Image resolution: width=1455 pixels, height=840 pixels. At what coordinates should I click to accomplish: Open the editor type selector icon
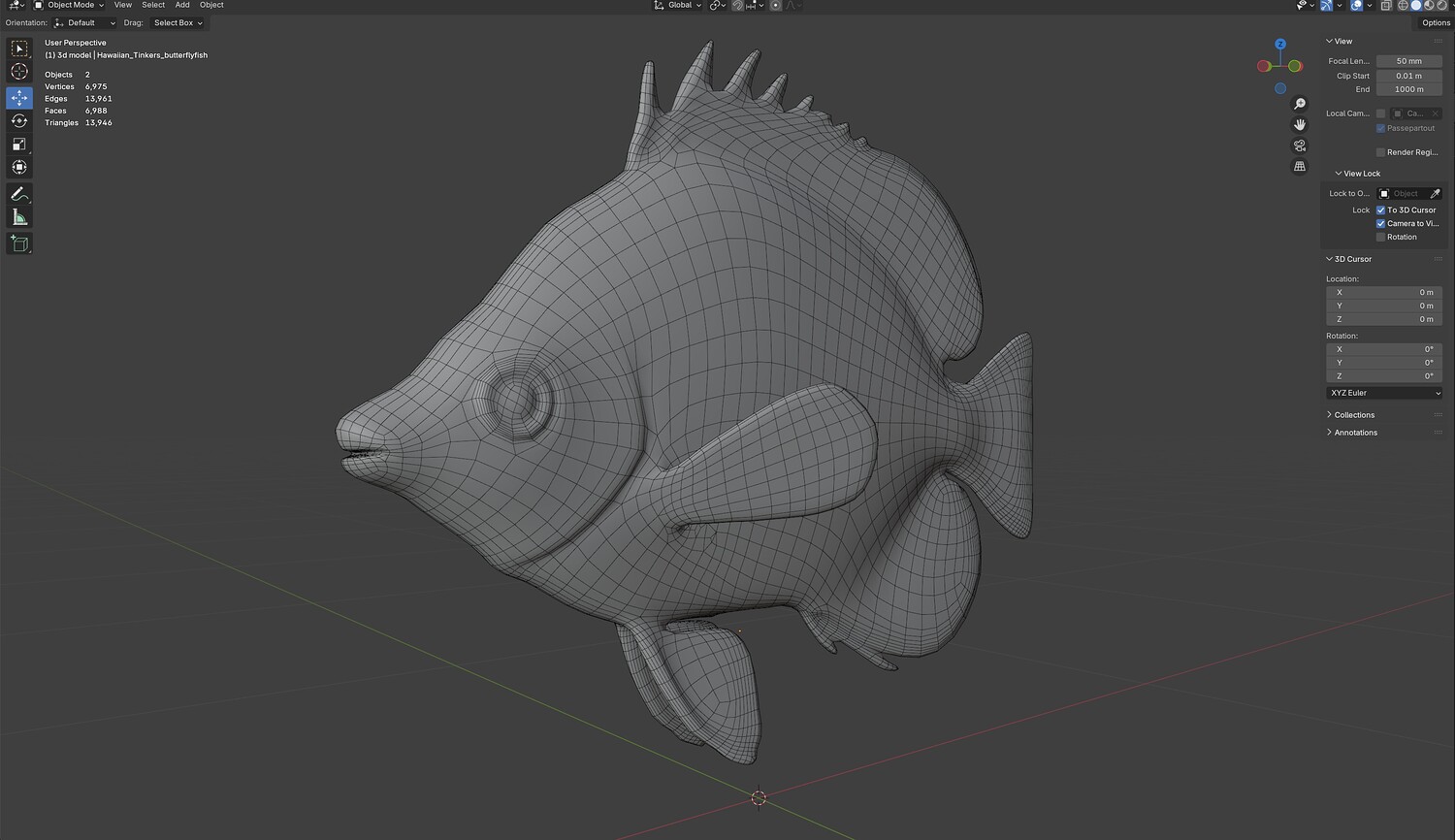16,5
